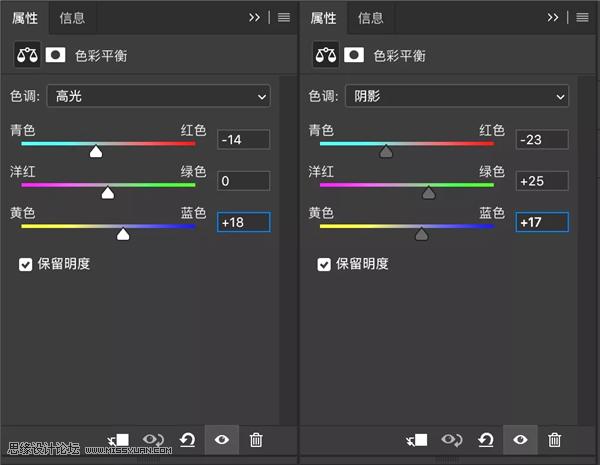Open the left panel's flyout menu
The height and width of the screenshot is (465, 600).
[x=283, y=17]
